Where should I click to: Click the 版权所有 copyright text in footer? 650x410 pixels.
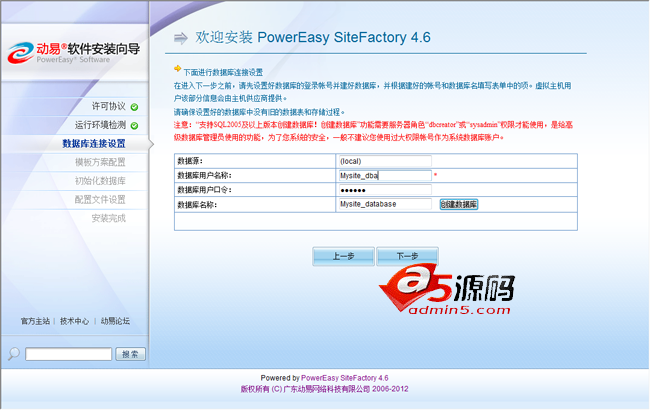click(324, 389)
